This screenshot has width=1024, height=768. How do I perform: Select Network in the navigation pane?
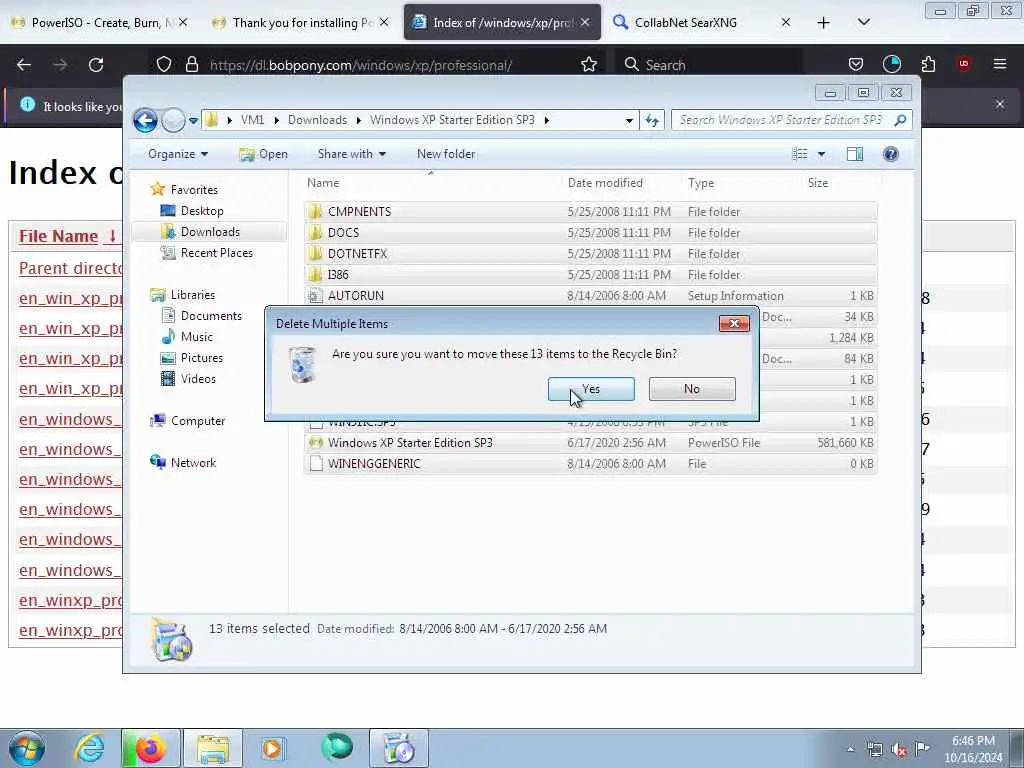(x=193, y=462)
